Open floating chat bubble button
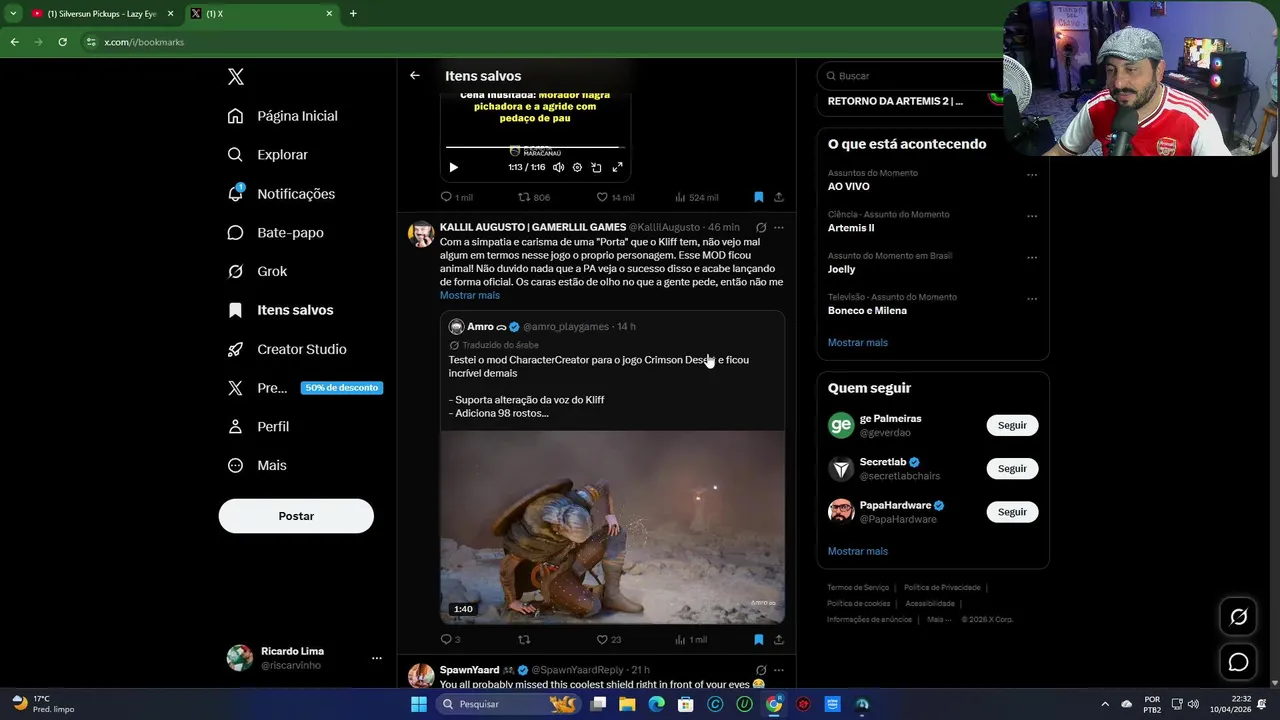Image resolution: width=1280 pixels, height=720 pixels. pyautogui.click(x=1238, y=662)
